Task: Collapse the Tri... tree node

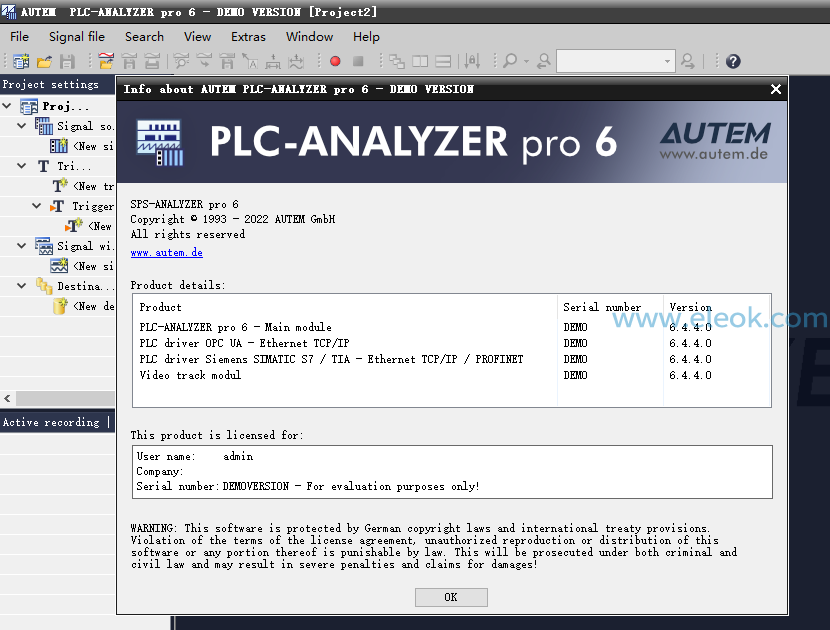Action: tap(22, 166)
